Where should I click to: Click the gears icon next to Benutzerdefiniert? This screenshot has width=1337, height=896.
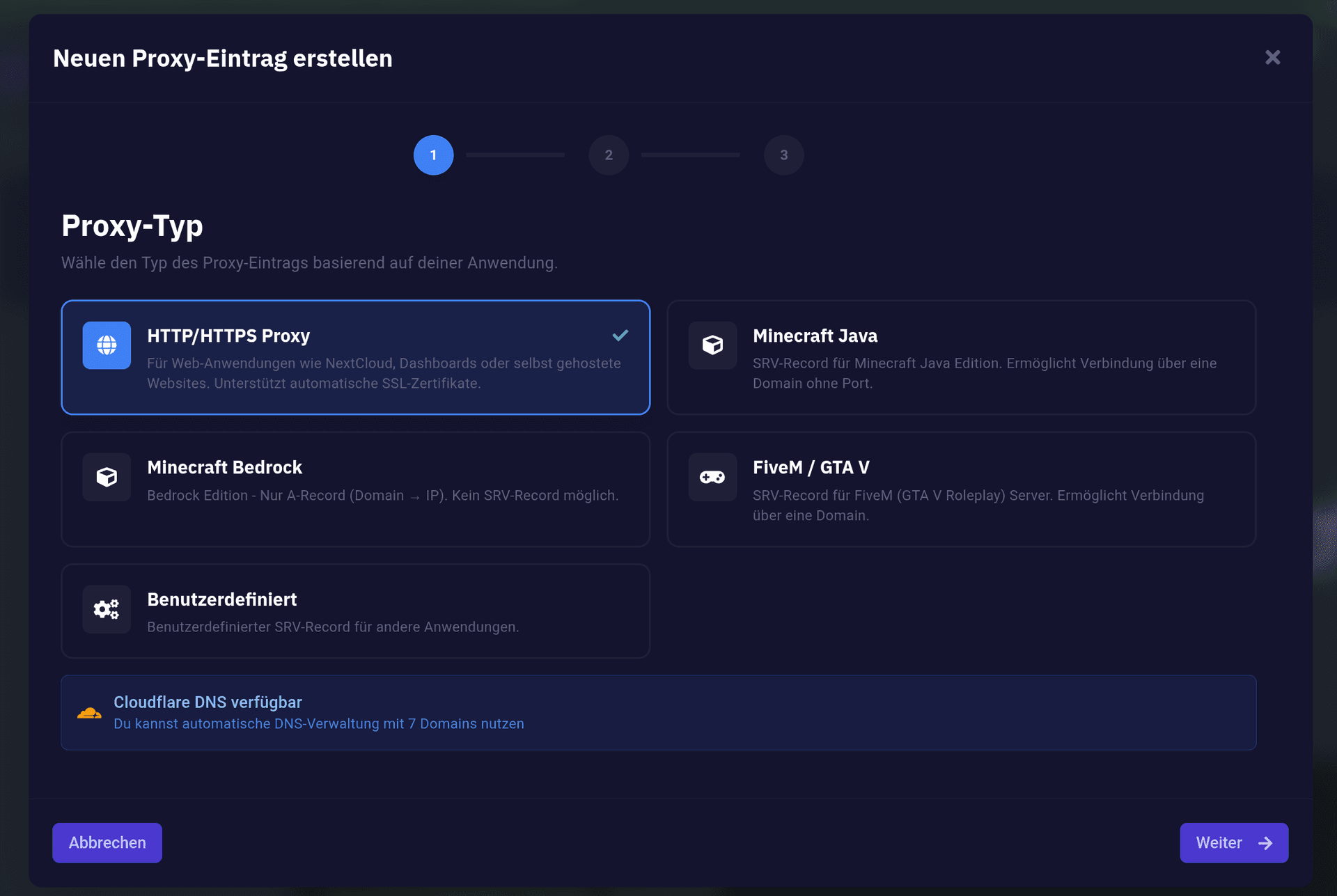[107, 609]
